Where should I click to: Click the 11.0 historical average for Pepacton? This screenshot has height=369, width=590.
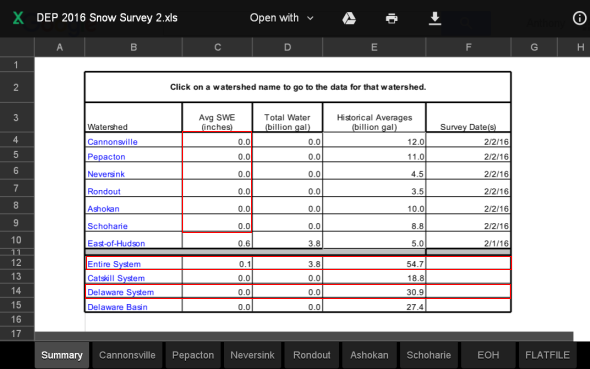point(374,155)
